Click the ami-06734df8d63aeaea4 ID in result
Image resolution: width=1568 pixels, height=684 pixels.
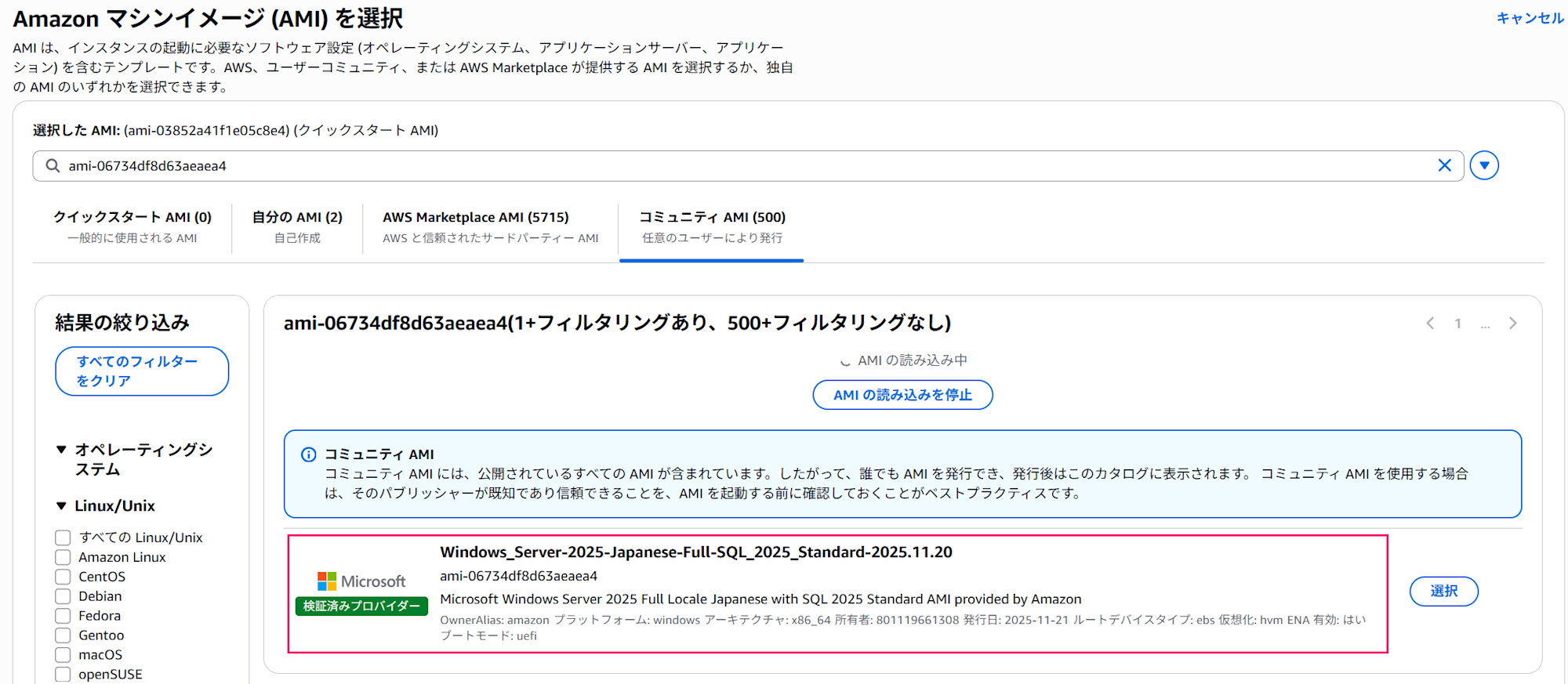click(518, 576)
